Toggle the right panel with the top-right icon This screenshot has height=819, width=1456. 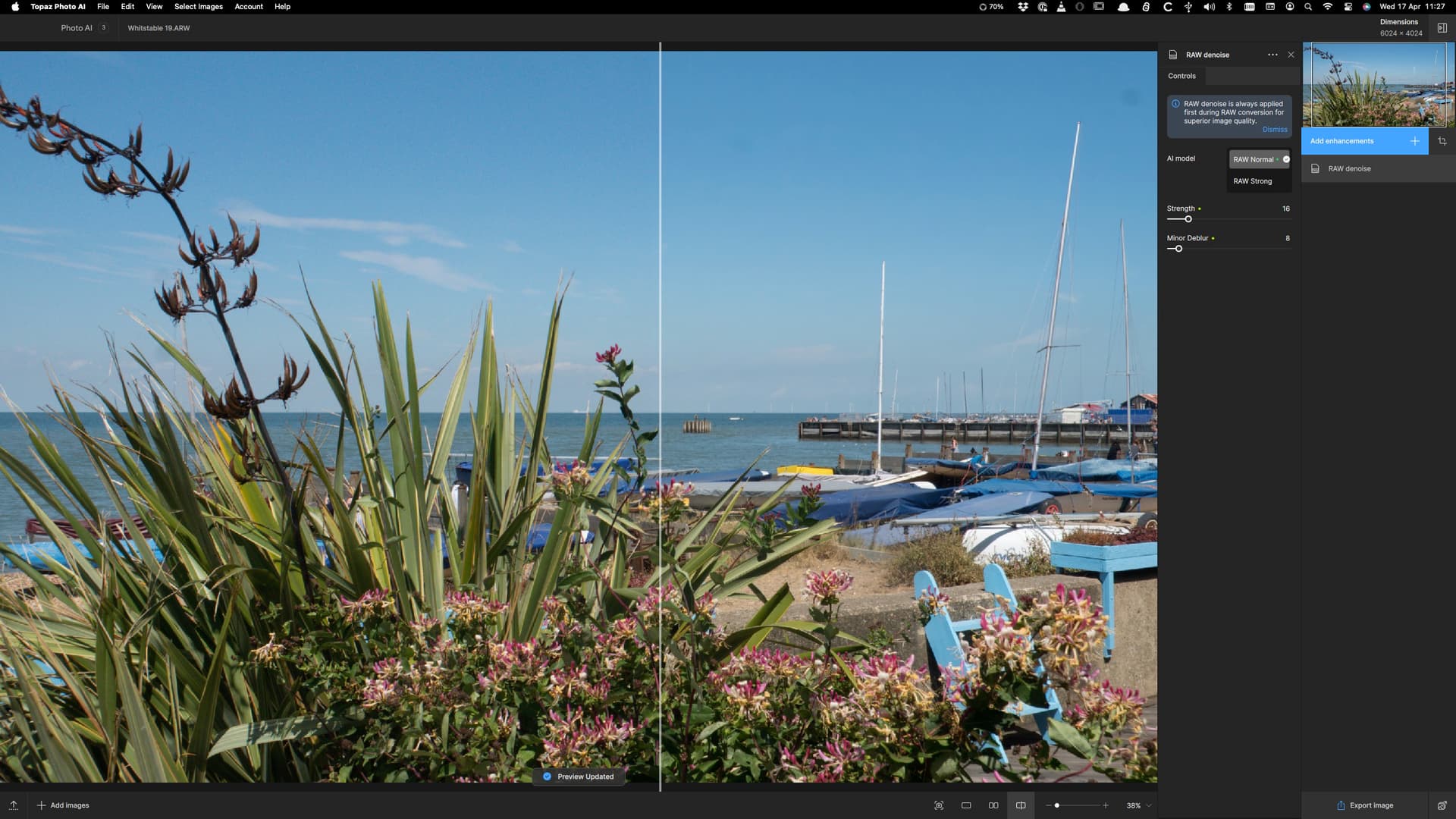(x=1442, y=28)
